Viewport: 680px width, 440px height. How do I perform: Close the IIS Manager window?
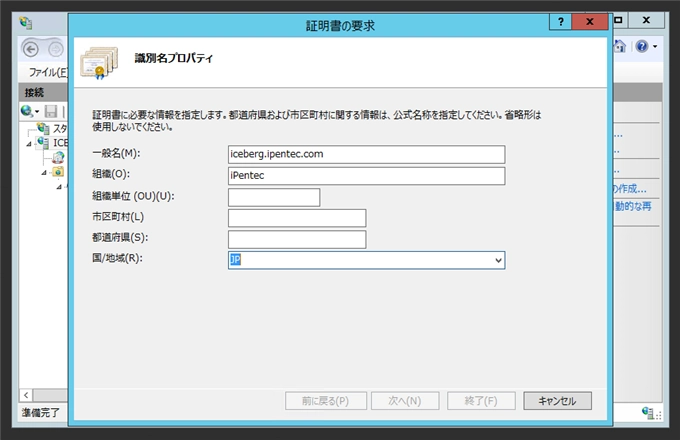click(646, 20)
